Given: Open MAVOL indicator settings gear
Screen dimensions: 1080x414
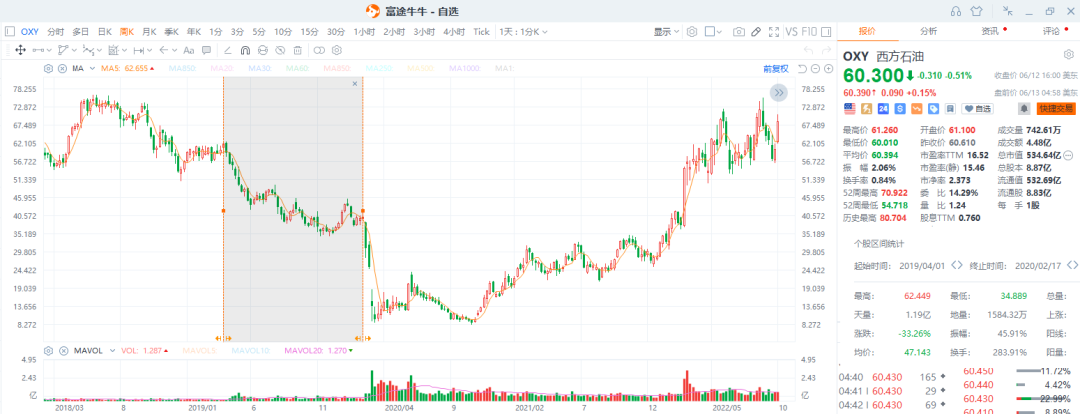Looking at the screenshot, I should click(x=48, y=350).
